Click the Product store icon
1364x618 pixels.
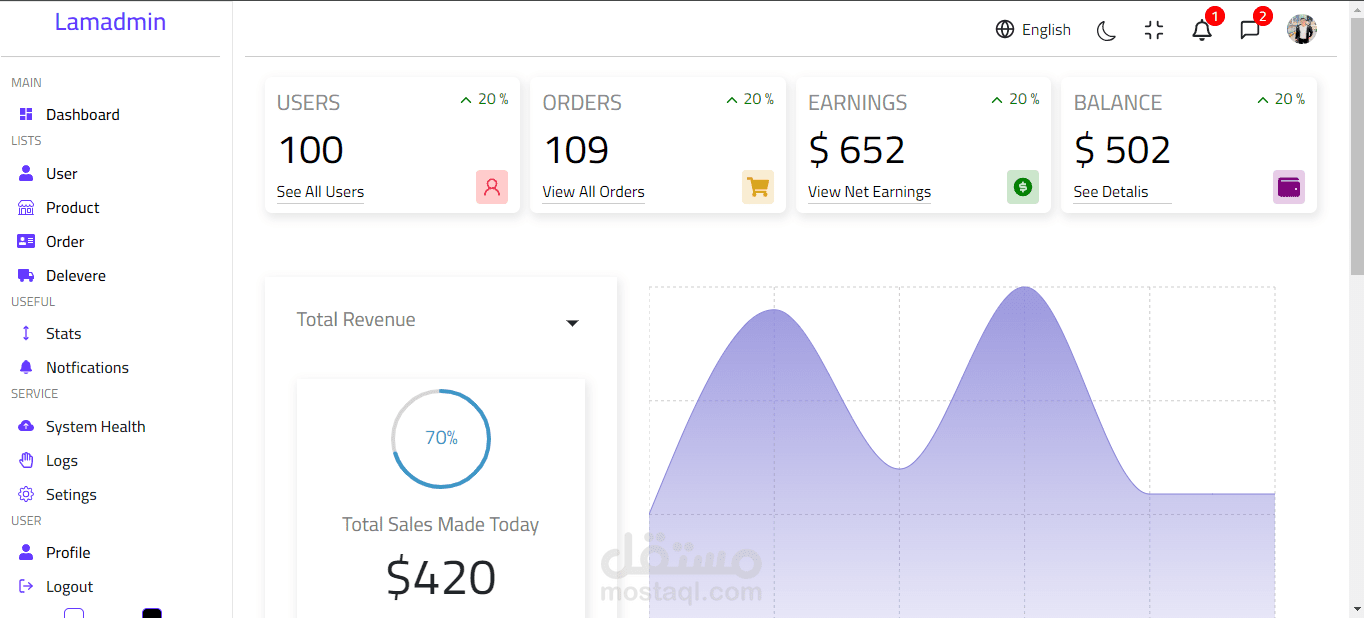[x=26, y=208]
